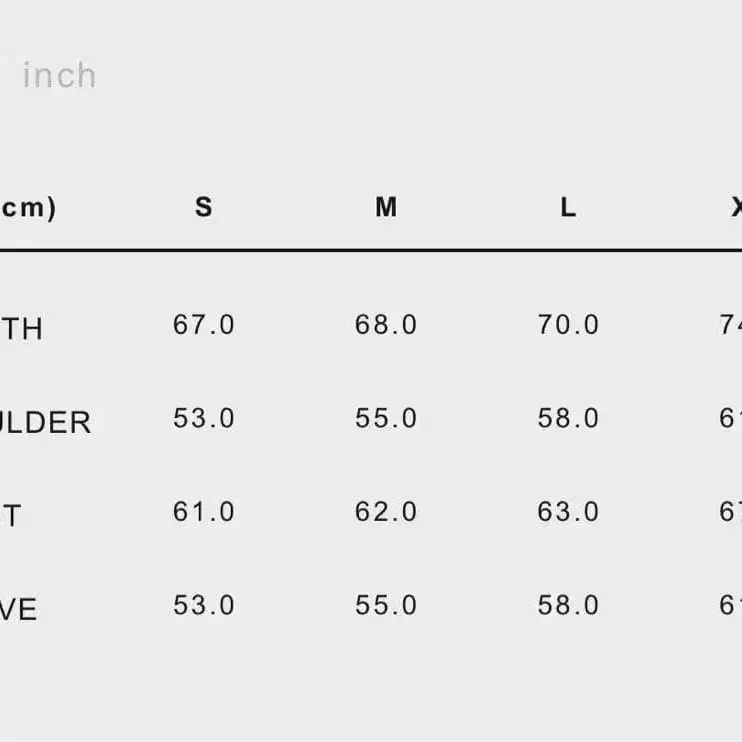Click the sleeve row 58.0 under L
The width and height of the screenshot is (742, 742).
point(568,605)
